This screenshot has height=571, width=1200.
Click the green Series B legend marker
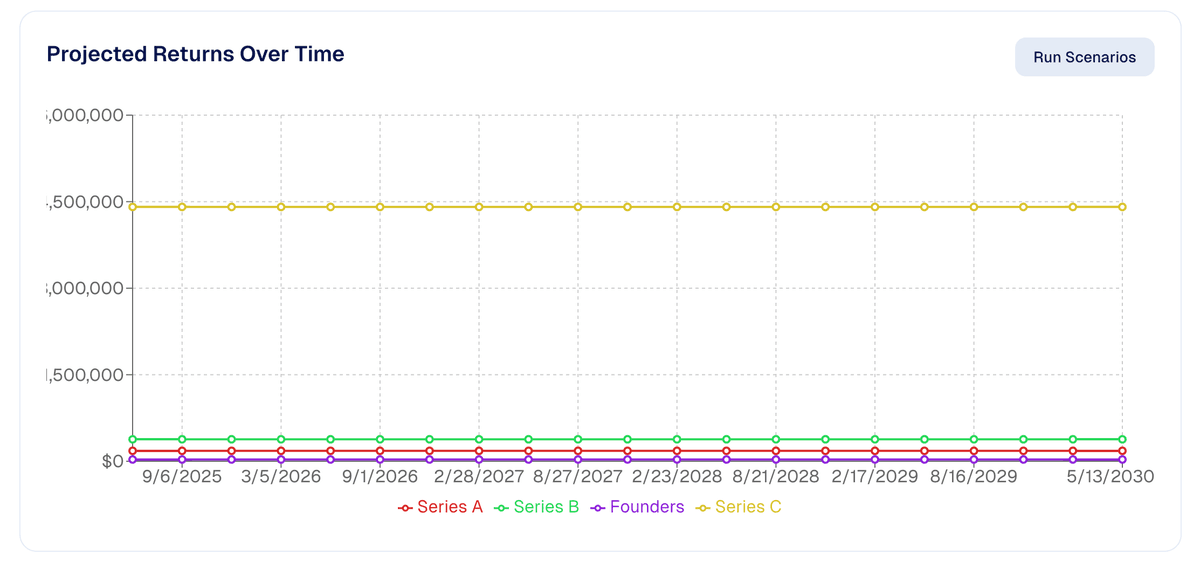(x=501, y=508)
